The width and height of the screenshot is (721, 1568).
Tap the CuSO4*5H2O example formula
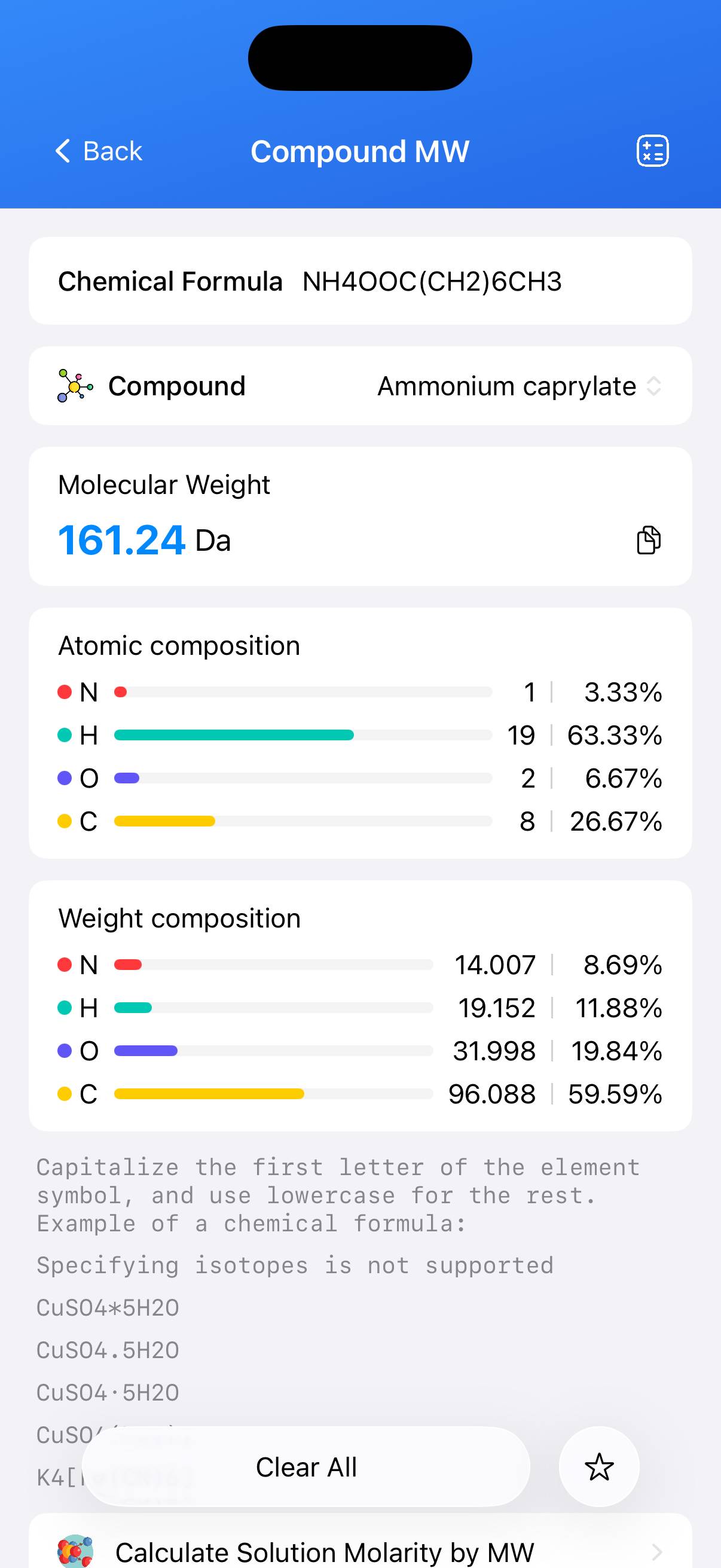pyautogui.click(x=108, y=1308)
